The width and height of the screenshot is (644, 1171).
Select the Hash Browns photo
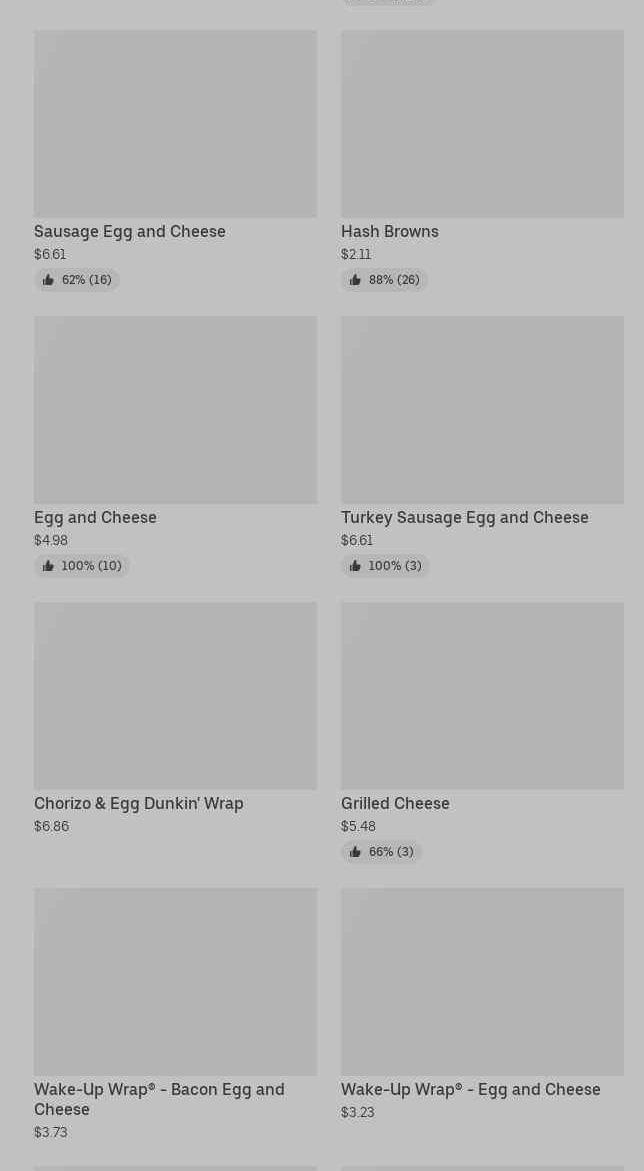pos(482,123)
